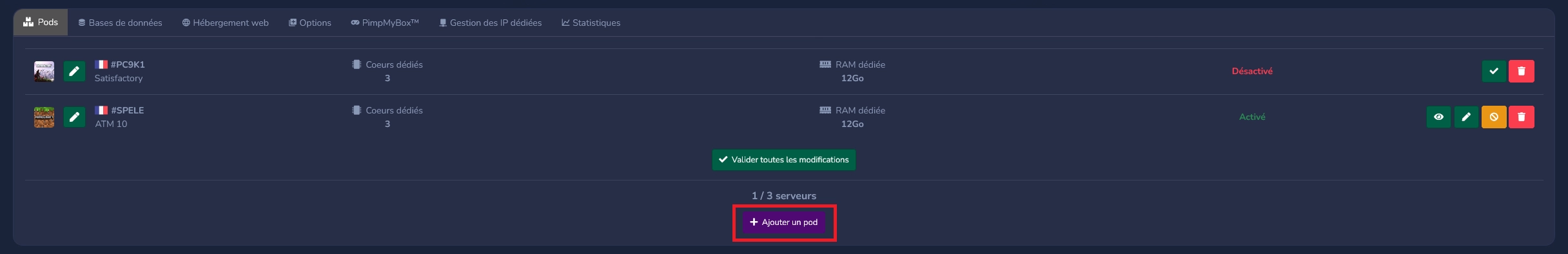Click the Désactivé status label
This screenshot has width=1568, height=254.
[1252, 71]
